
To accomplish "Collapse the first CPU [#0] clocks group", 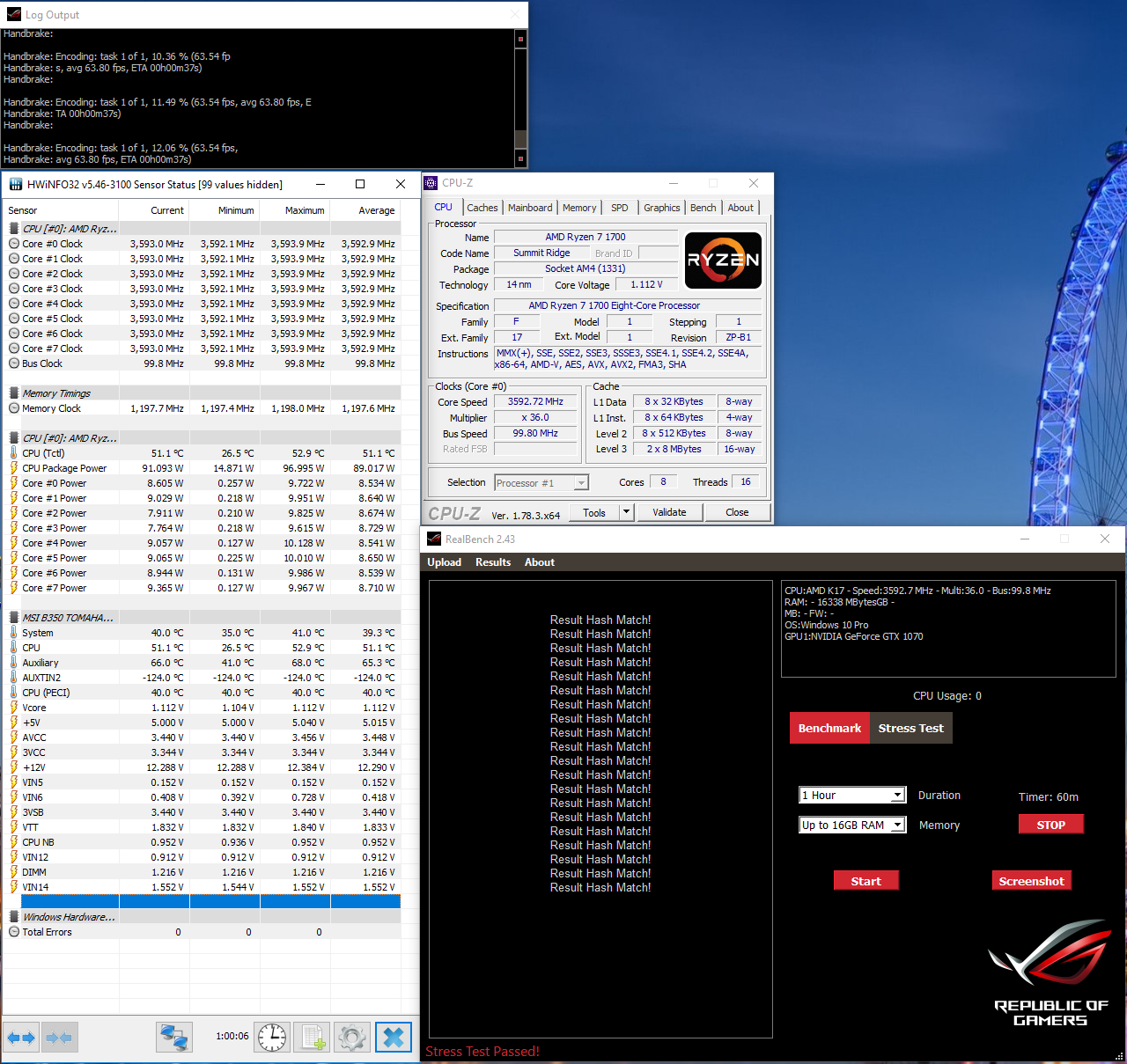I will pos(14,229).
